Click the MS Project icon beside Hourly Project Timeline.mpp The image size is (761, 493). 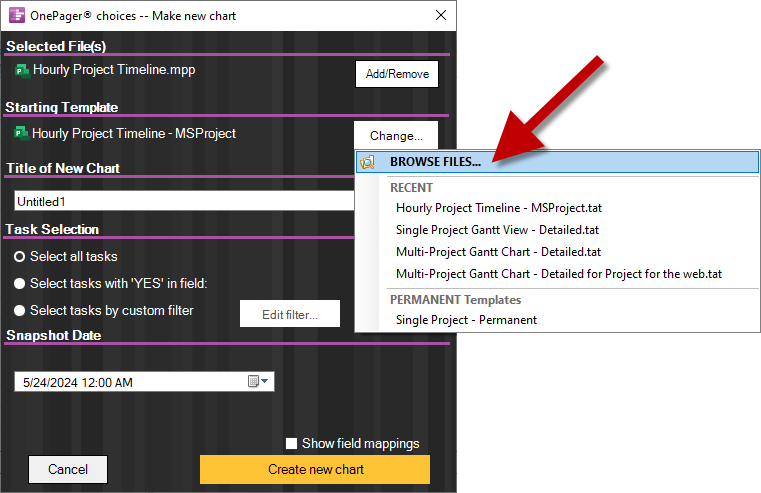22,70
